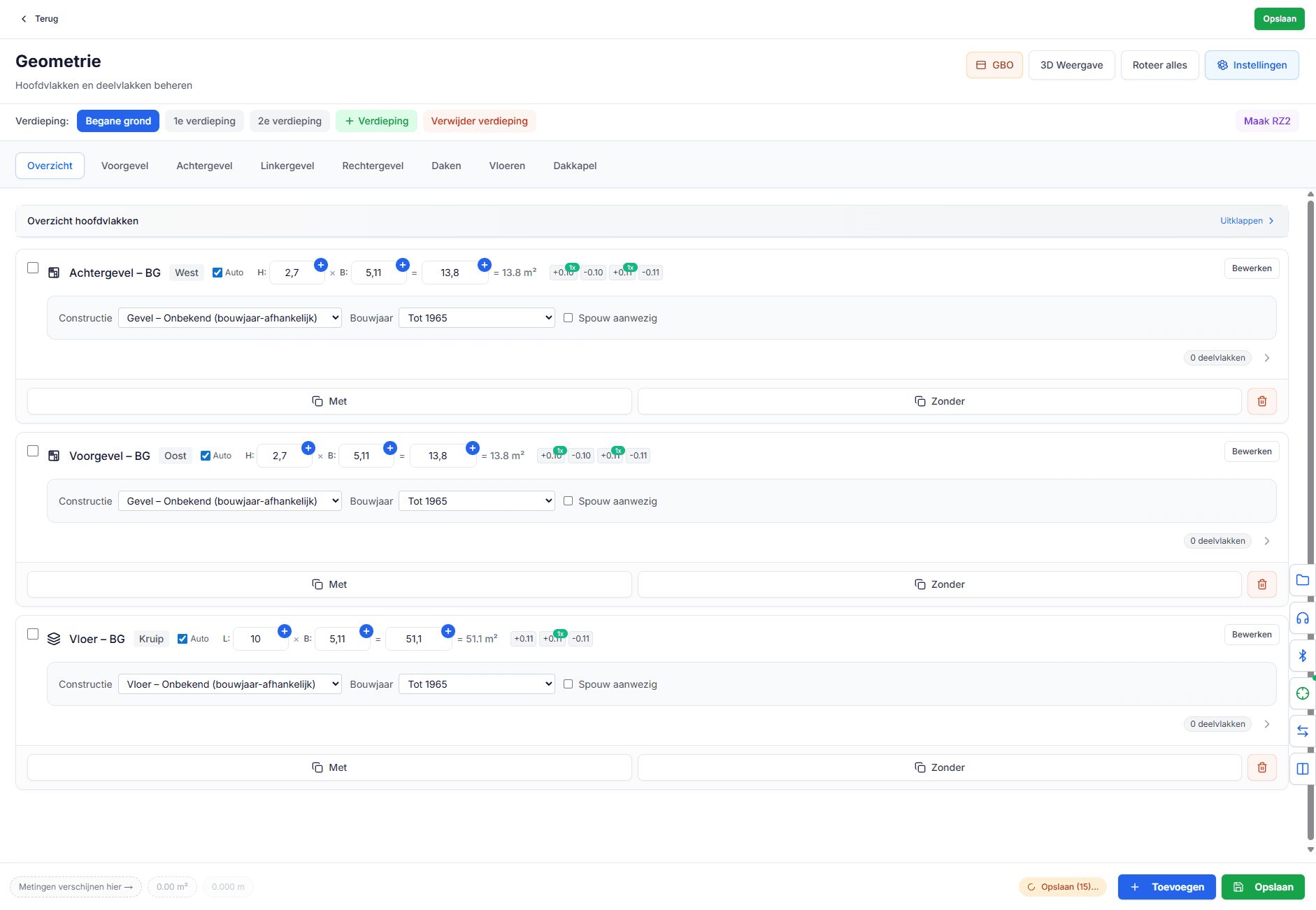Open the folder icon in right sidebar

point(1302,580)
